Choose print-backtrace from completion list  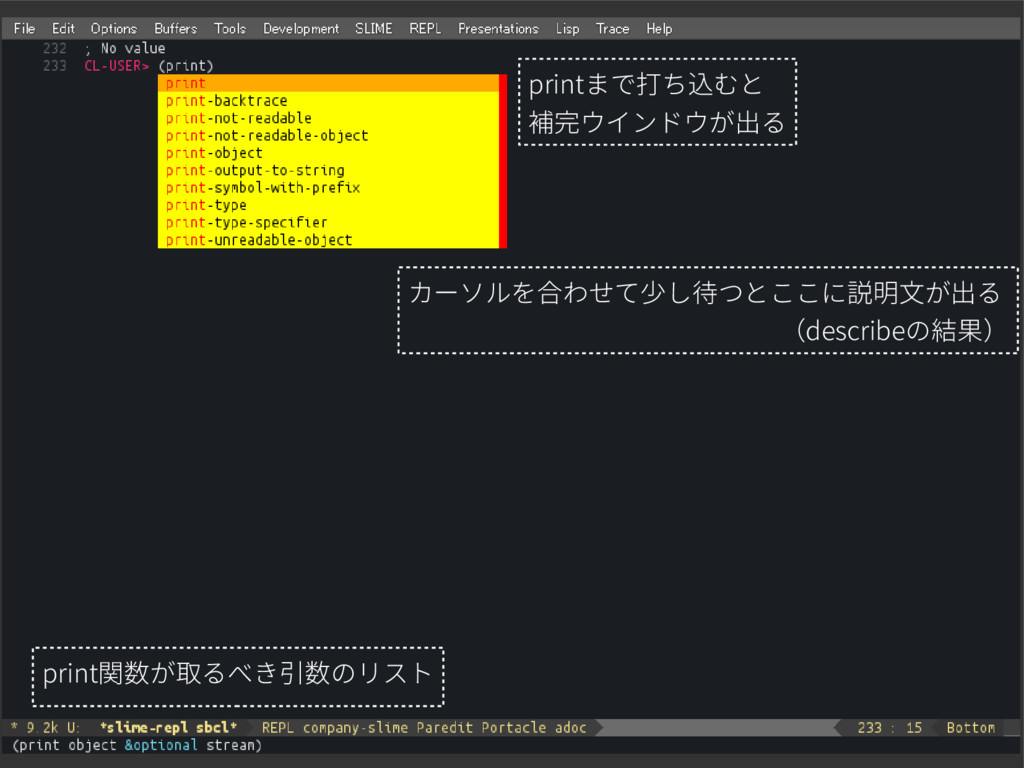tap(328, 101)
